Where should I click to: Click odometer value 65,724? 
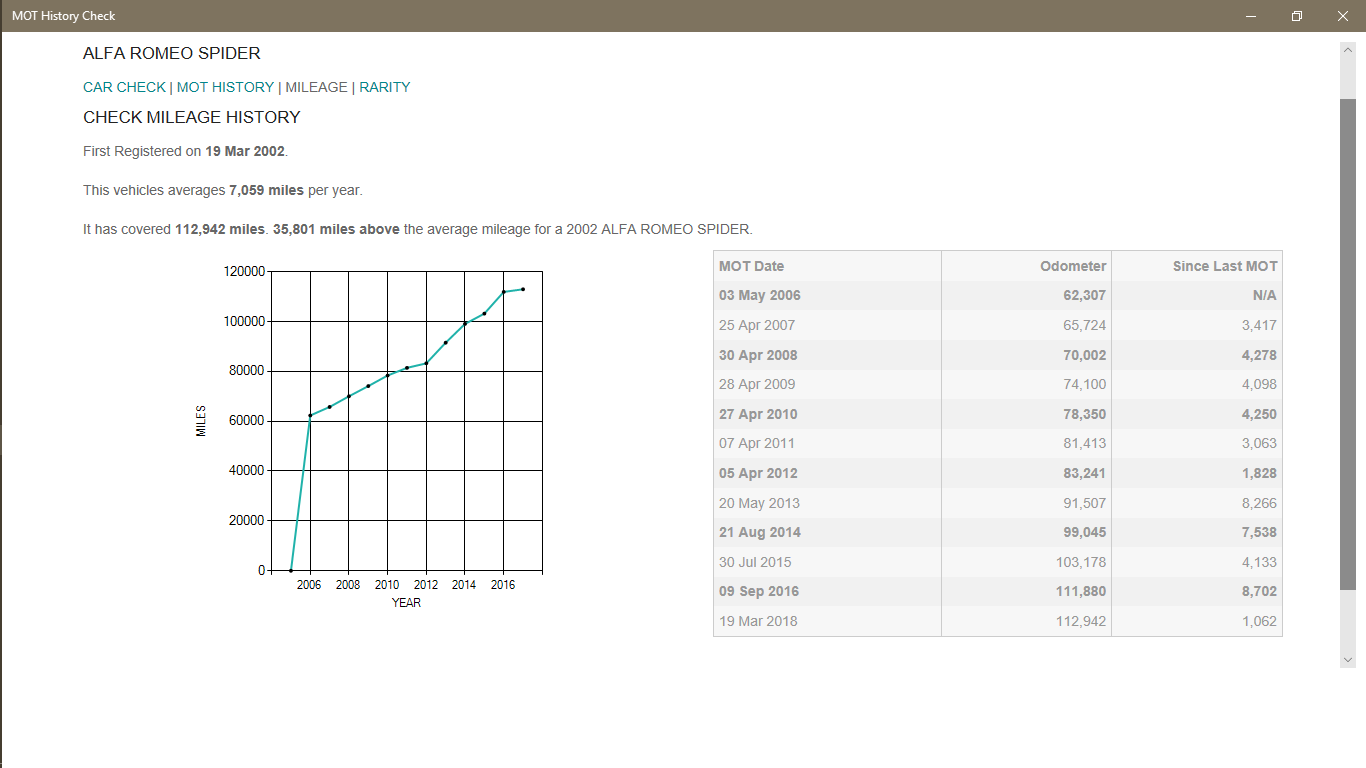tap(1085, 325)
